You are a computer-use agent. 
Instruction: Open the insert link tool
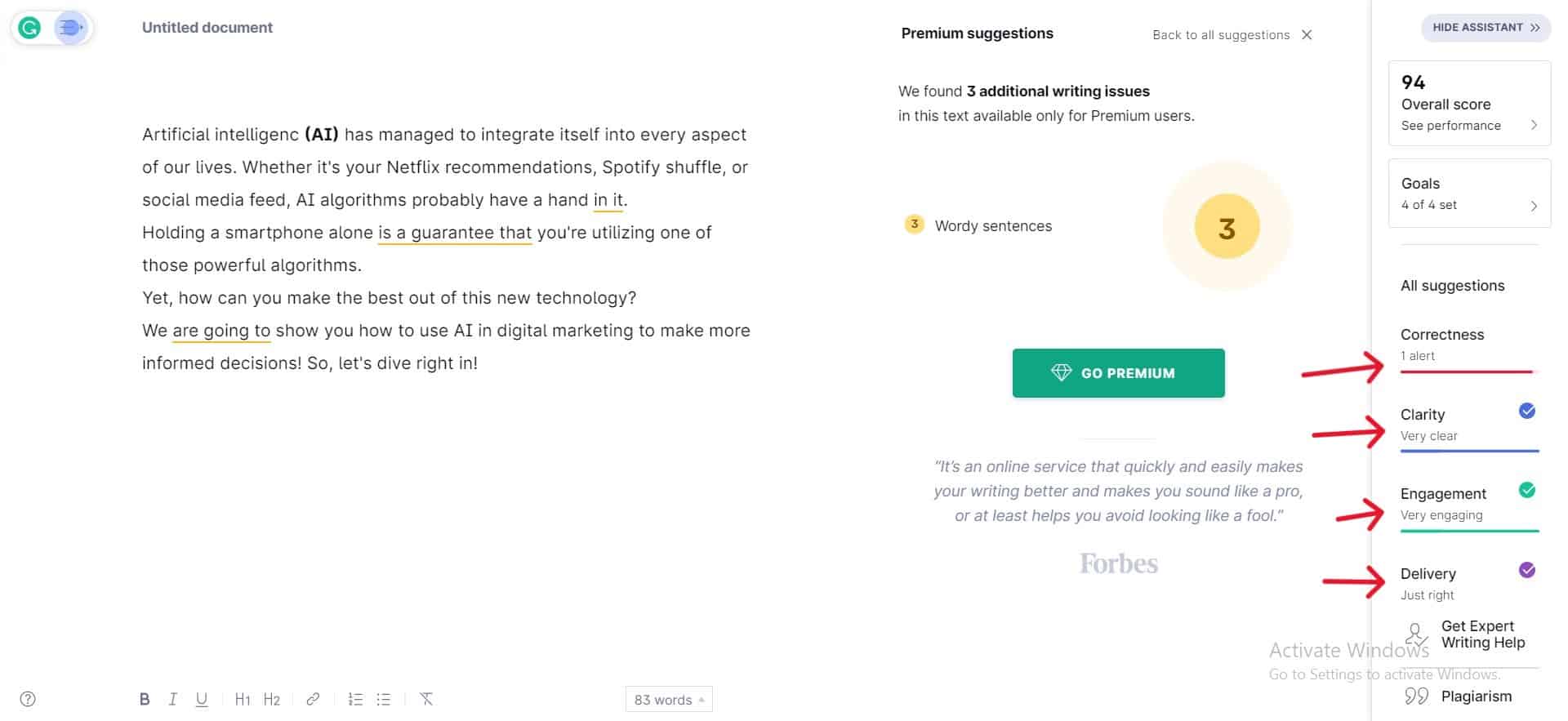point(312,699)
